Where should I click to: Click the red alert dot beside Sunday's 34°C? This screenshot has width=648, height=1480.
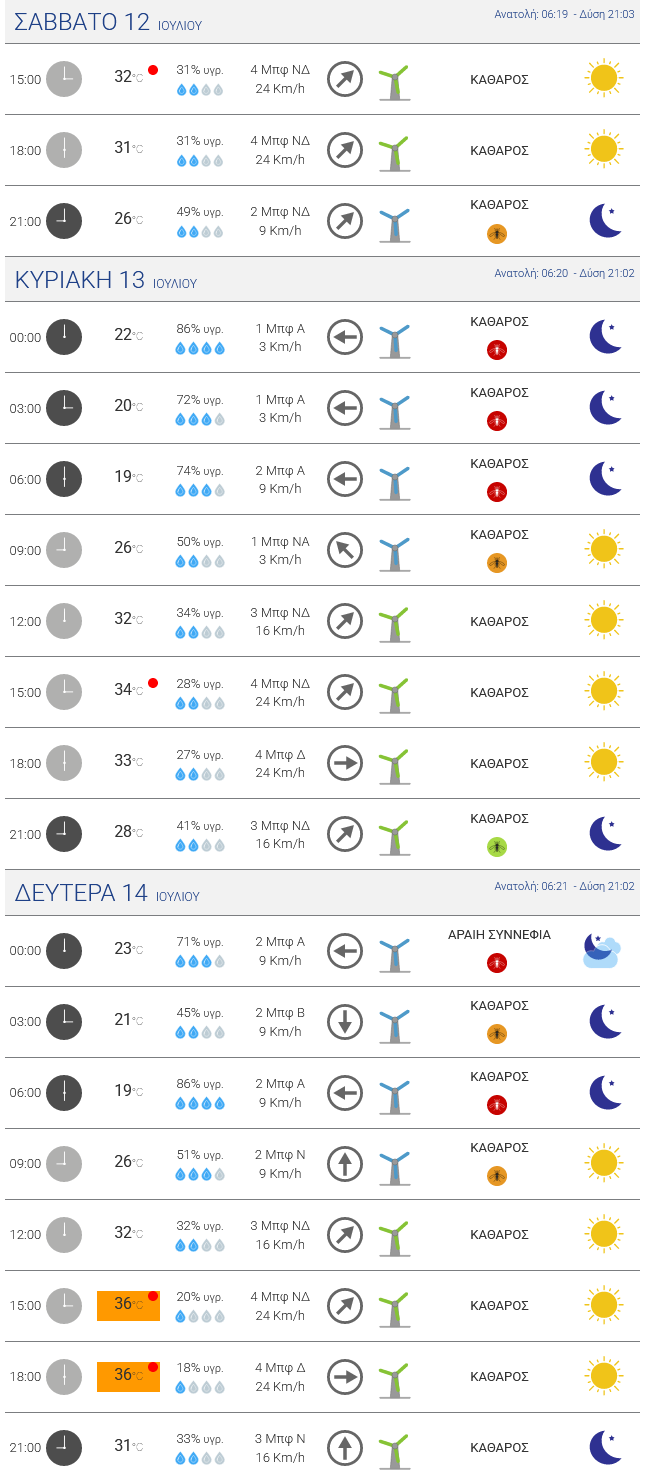[x=153, y=683]
